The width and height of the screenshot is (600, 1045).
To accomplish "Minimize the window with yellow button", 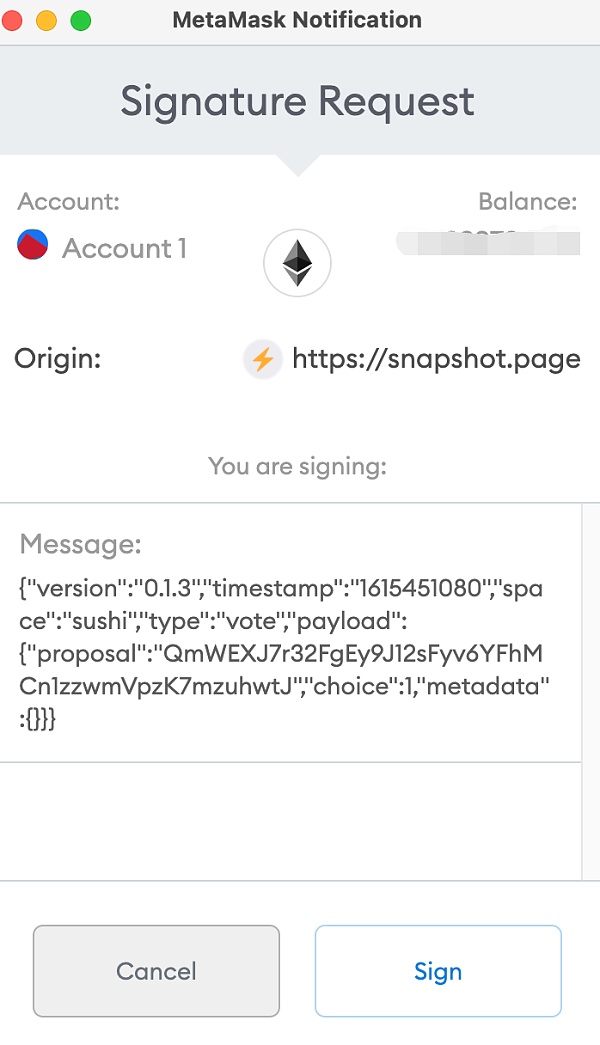I will (46, 20).
